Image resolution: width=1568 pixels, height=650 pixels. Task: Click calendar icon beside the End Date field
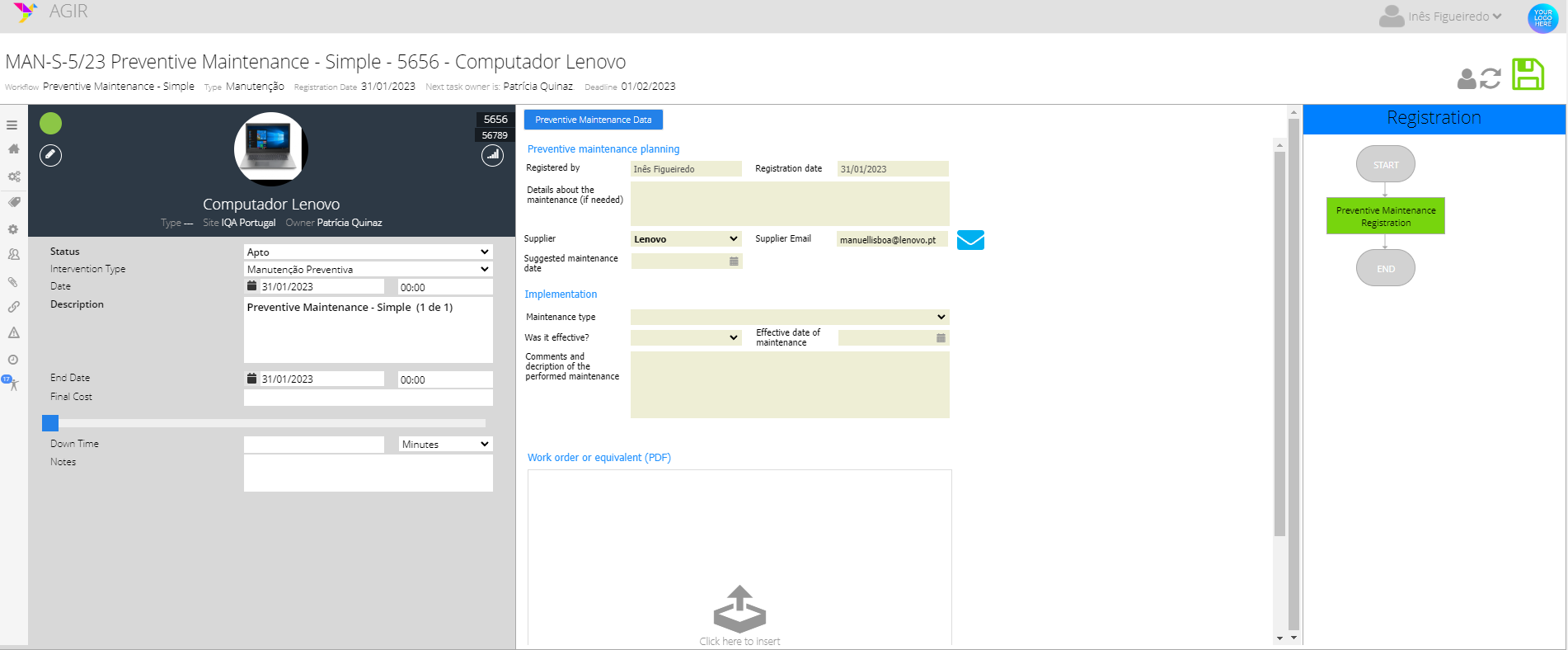point(252,379)
